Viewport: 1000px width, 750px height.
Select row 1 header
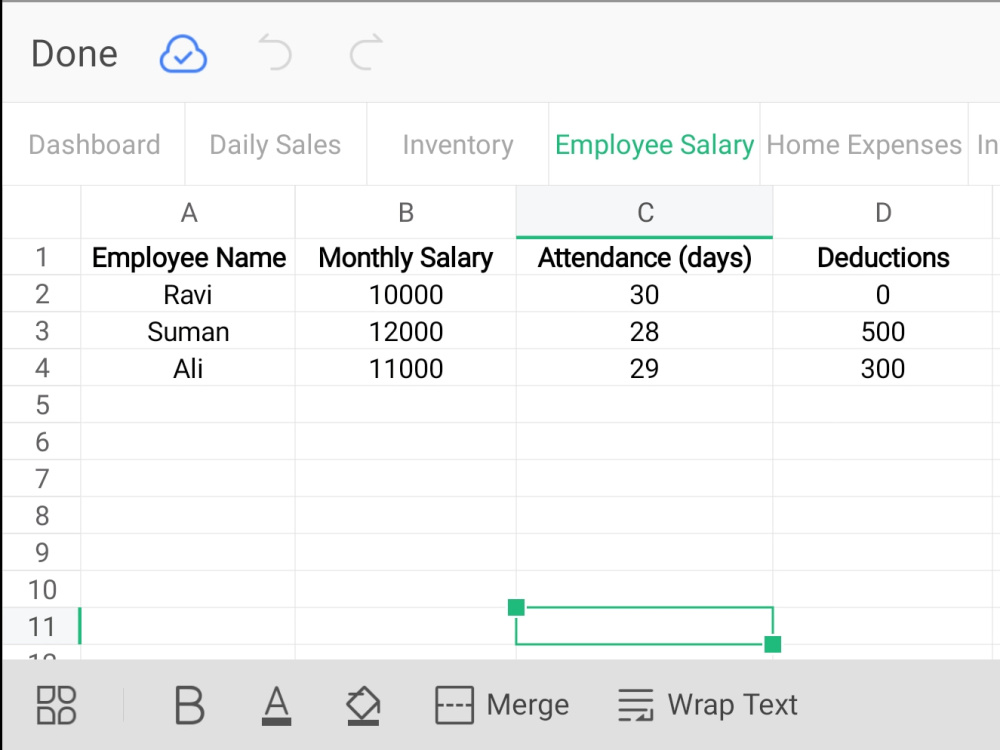click(x=41, y=257)
